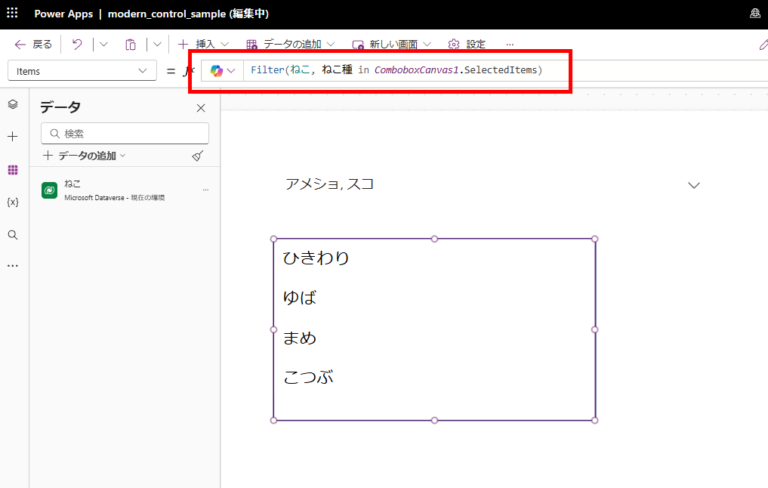
Task: Click the 戻る back button
Action: (x=33, y=44)
